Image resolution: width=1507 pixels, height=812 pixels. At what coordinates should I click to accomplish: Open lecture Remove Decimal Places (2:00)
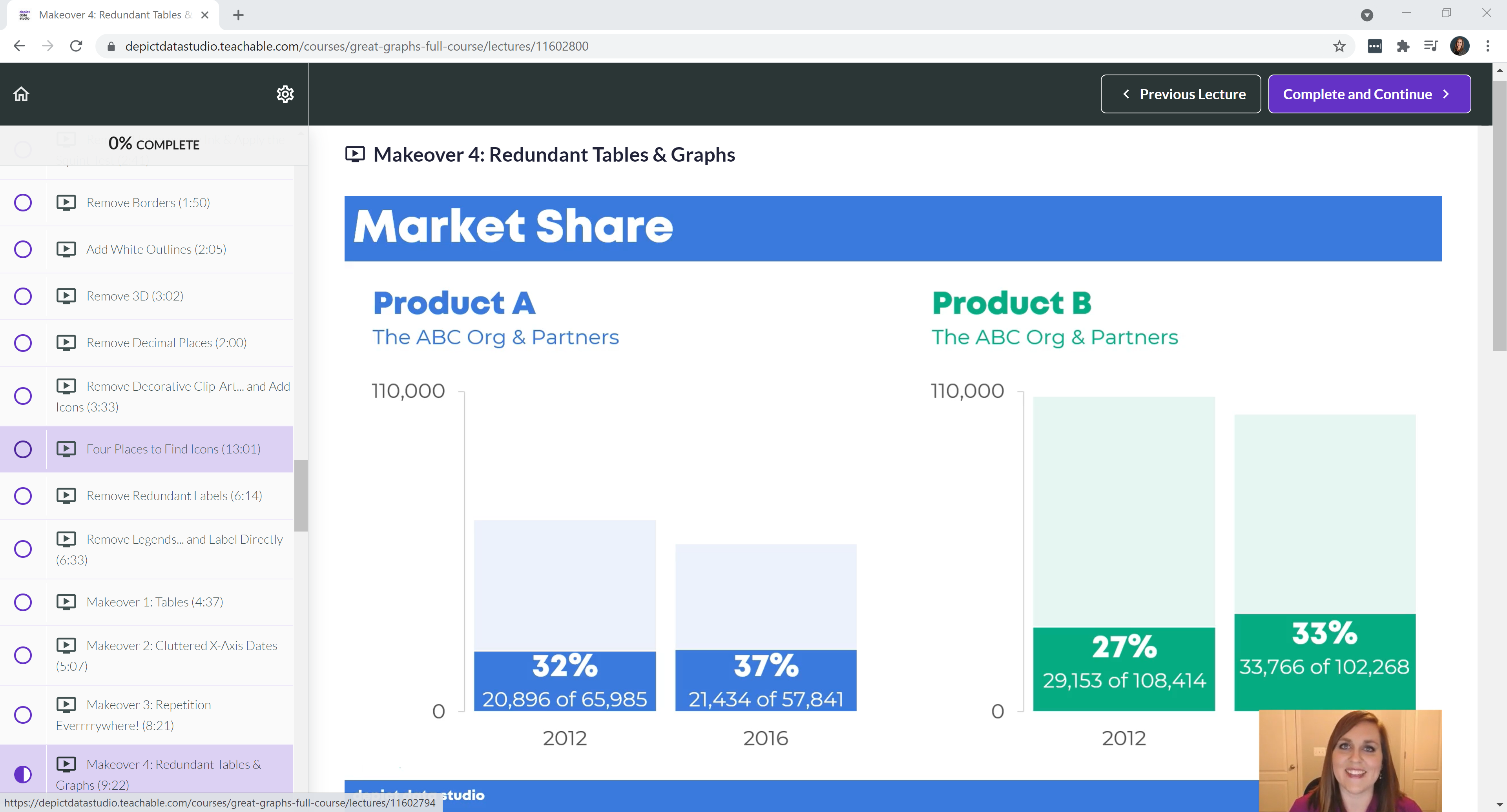pos(146,342)
